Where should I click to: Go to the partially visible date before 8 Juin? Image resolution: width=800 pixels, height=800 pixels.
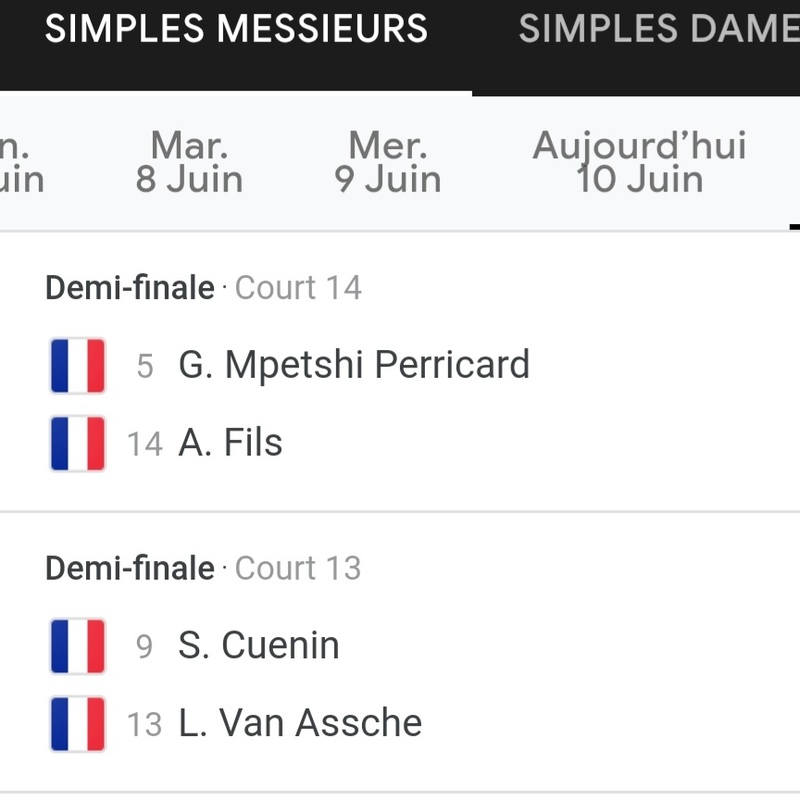tap(20, 163)
